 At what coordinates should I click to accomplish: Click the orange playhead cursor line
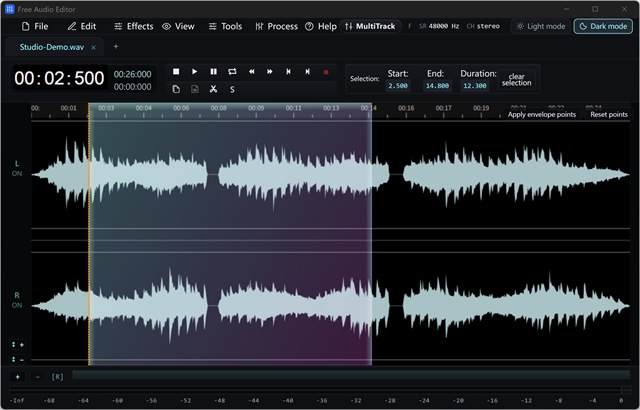tap(89, 235)
